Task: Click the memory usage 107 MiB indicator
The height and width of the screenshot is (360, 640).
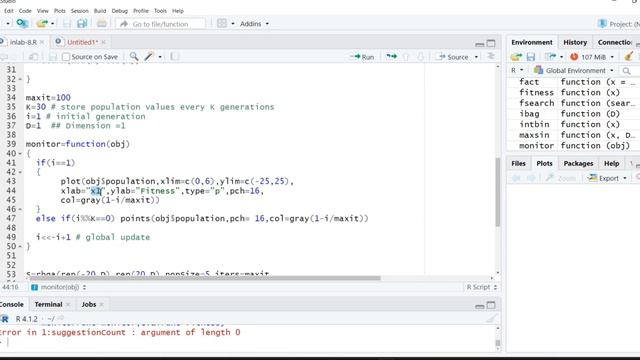Action: (592, 57)
